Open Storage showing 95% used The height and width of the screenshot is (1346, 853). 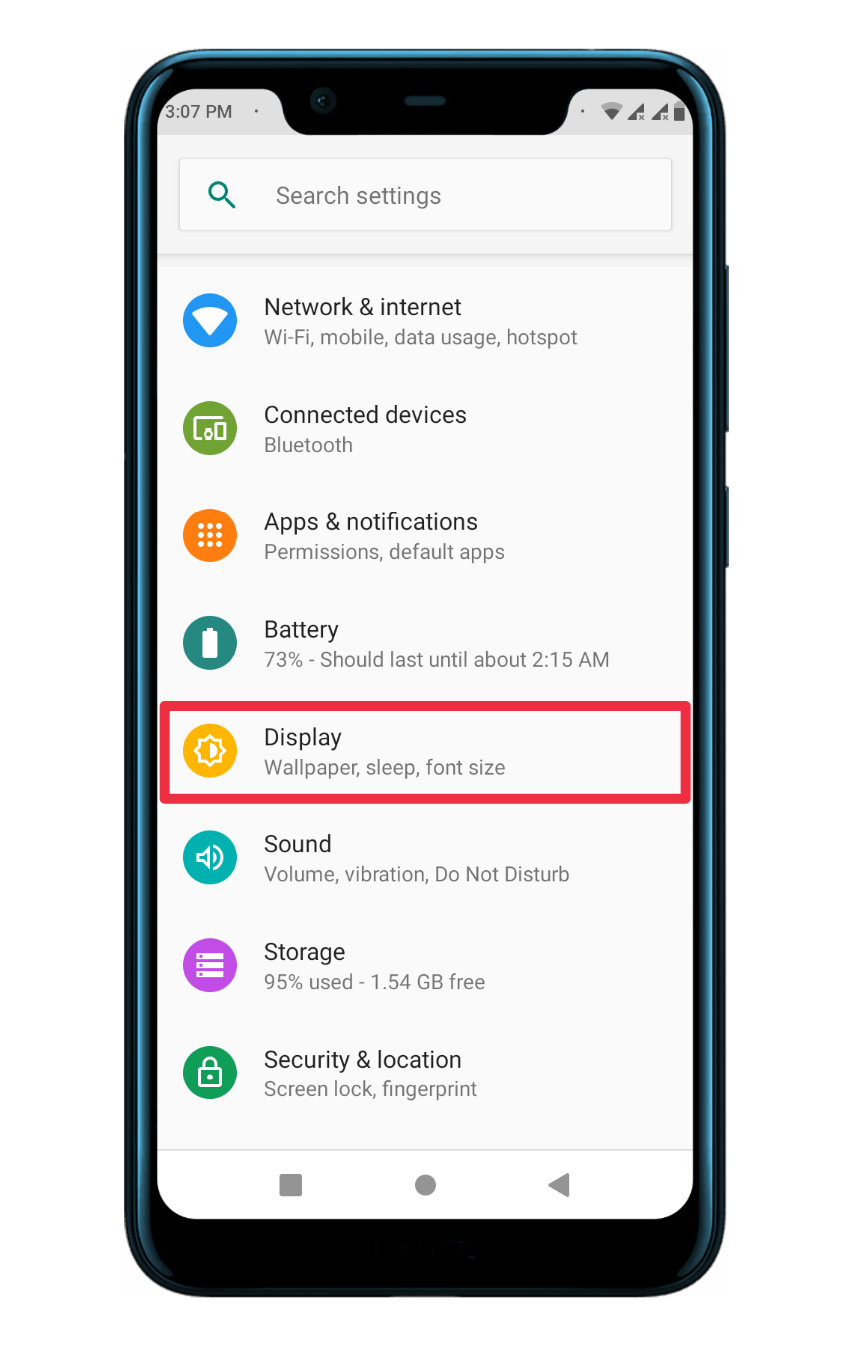tap(425, 965)
